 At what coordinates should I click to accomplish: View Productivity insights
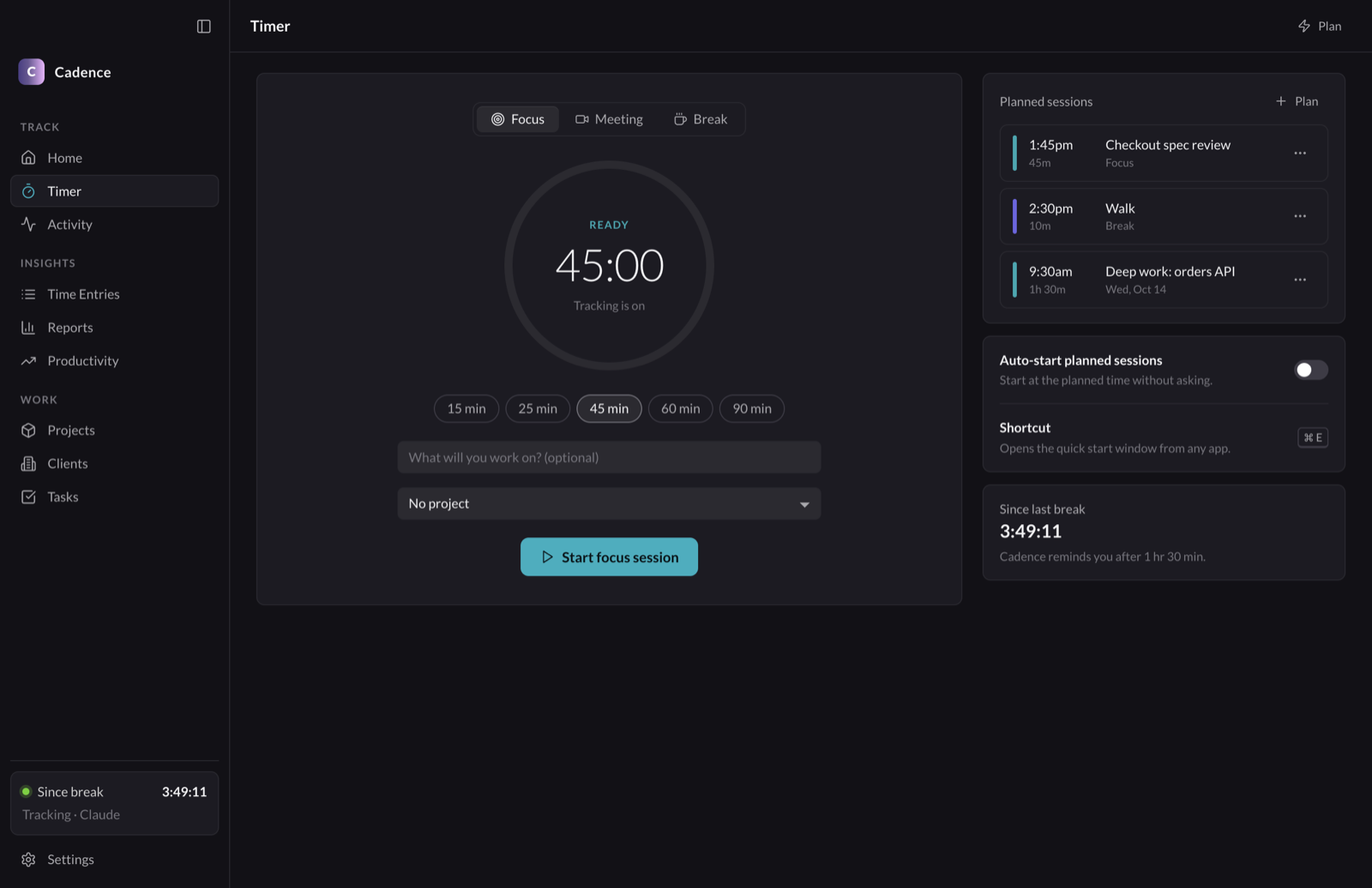[x=114, y=361]
